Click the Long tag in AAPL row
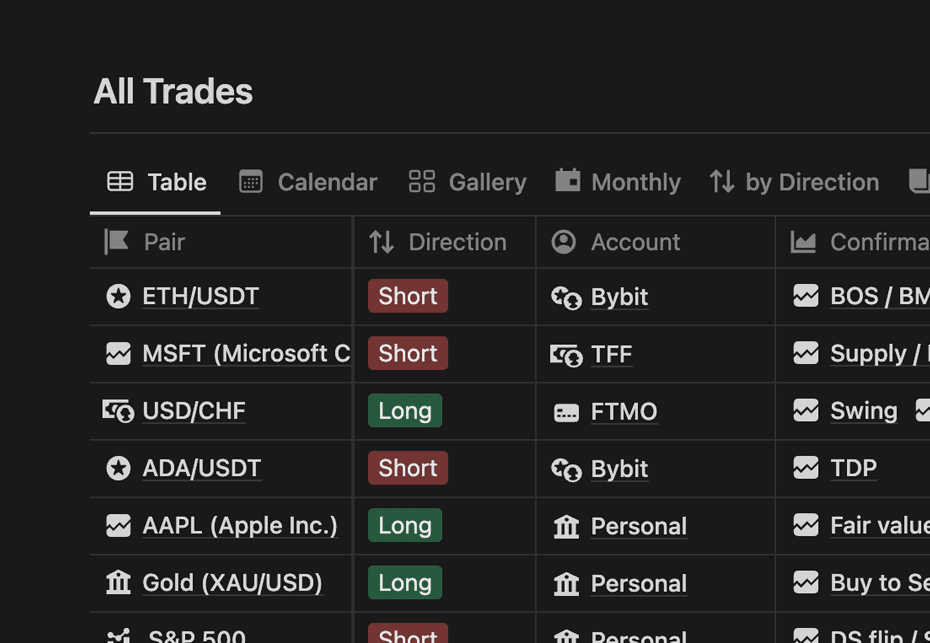 [x=405, y=525]
